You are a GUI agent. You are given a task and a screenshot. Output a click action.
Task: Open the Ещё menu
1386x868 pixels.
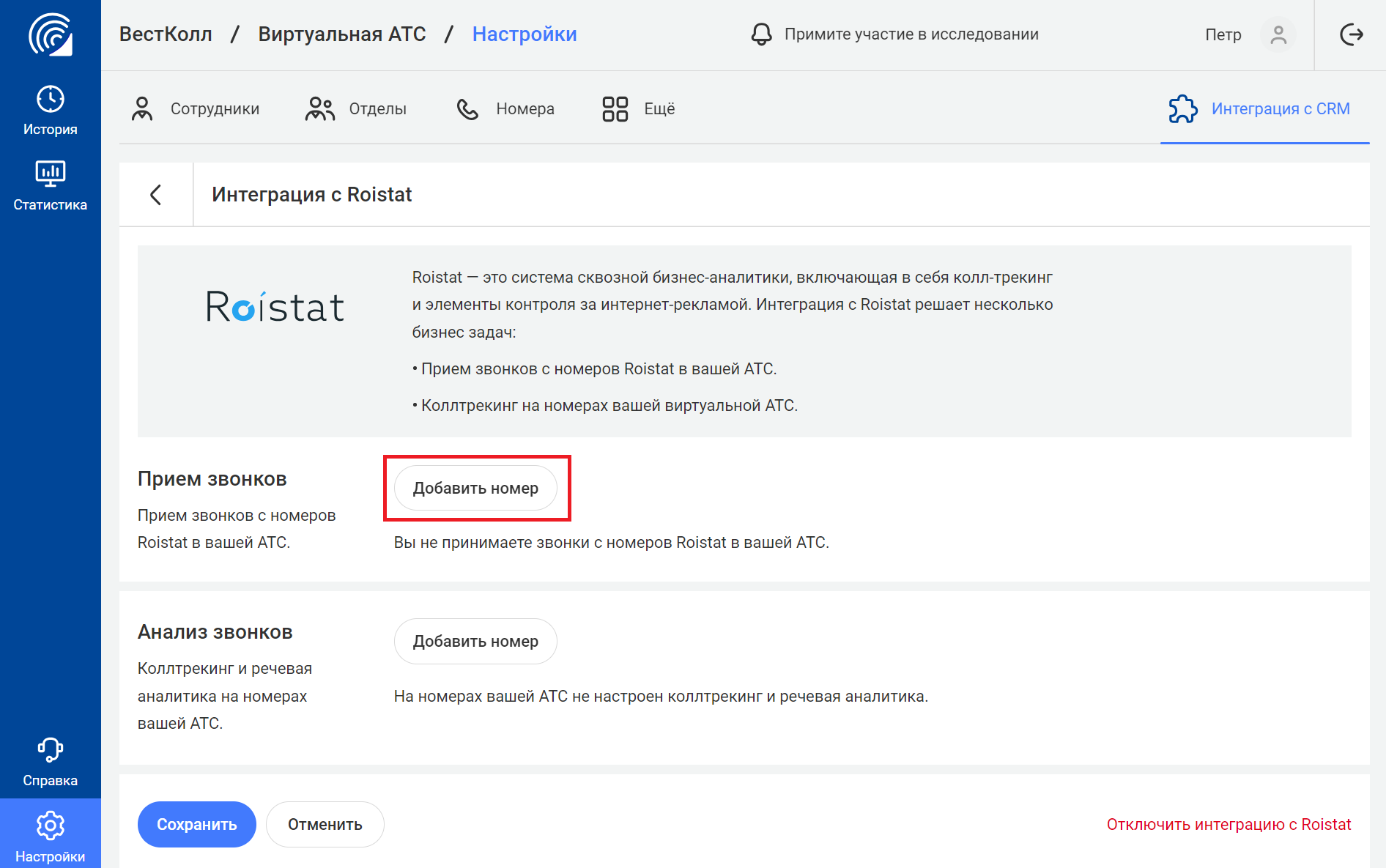[x=638, y=108]
